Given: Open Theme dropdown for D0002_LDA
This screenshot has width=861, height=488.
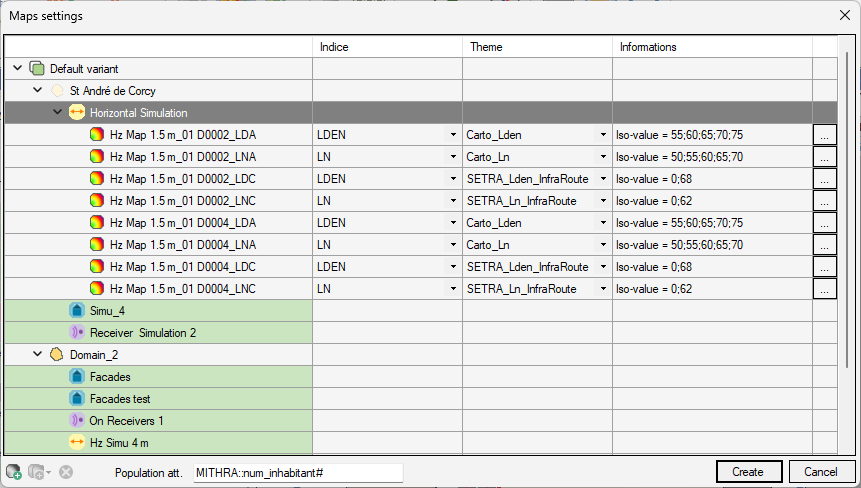Looking at the screenshot, I should (x=603, y=134).
